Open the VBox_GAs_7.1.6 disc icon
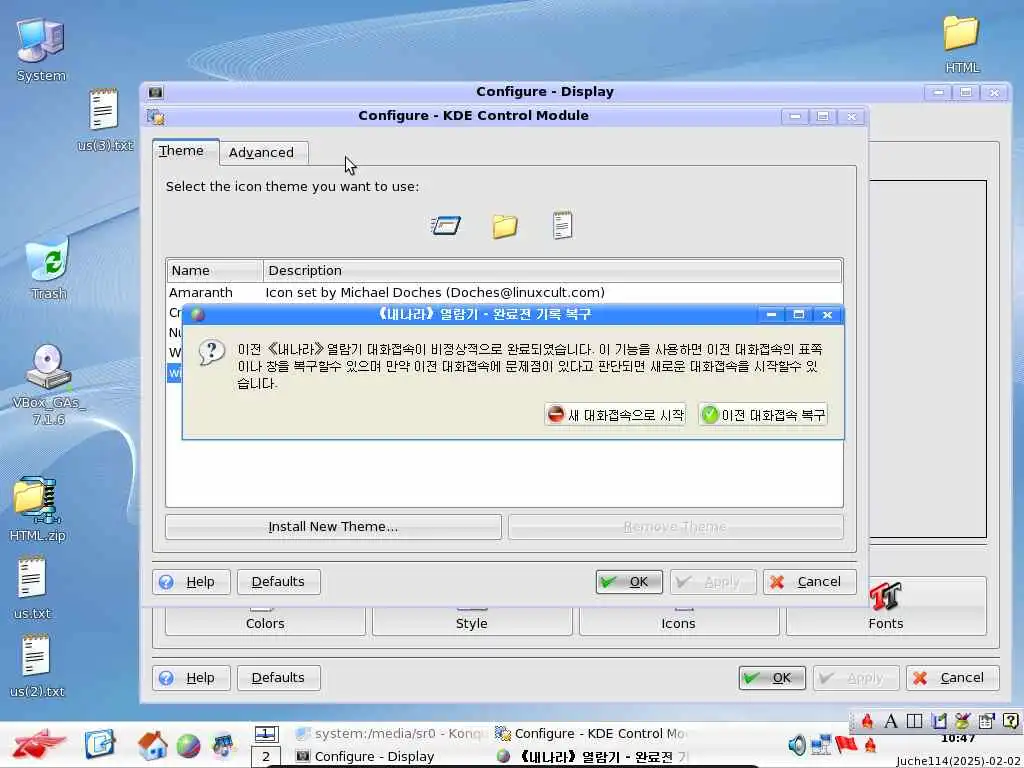Screen dimensions: 1024x768 48,384
